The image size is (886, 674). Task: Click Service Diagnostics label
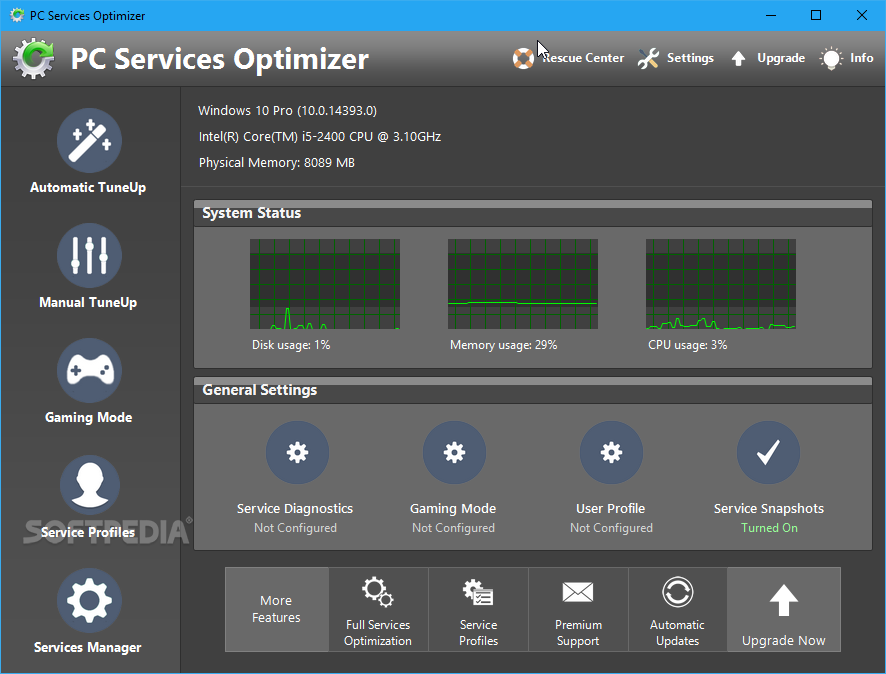click(x=295, y=509)
